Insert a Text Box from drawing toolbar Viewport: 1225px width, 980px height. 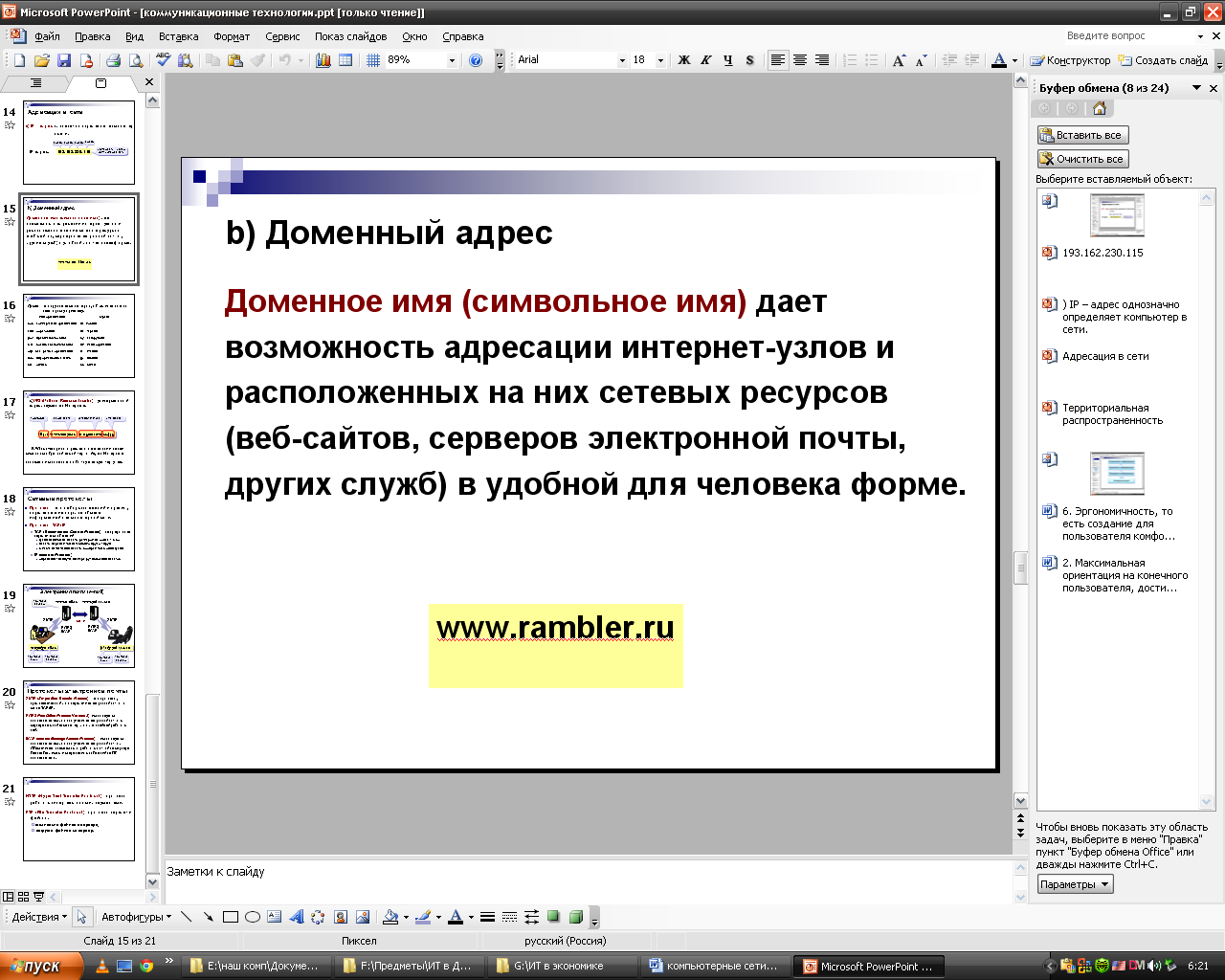pos(274,917)
